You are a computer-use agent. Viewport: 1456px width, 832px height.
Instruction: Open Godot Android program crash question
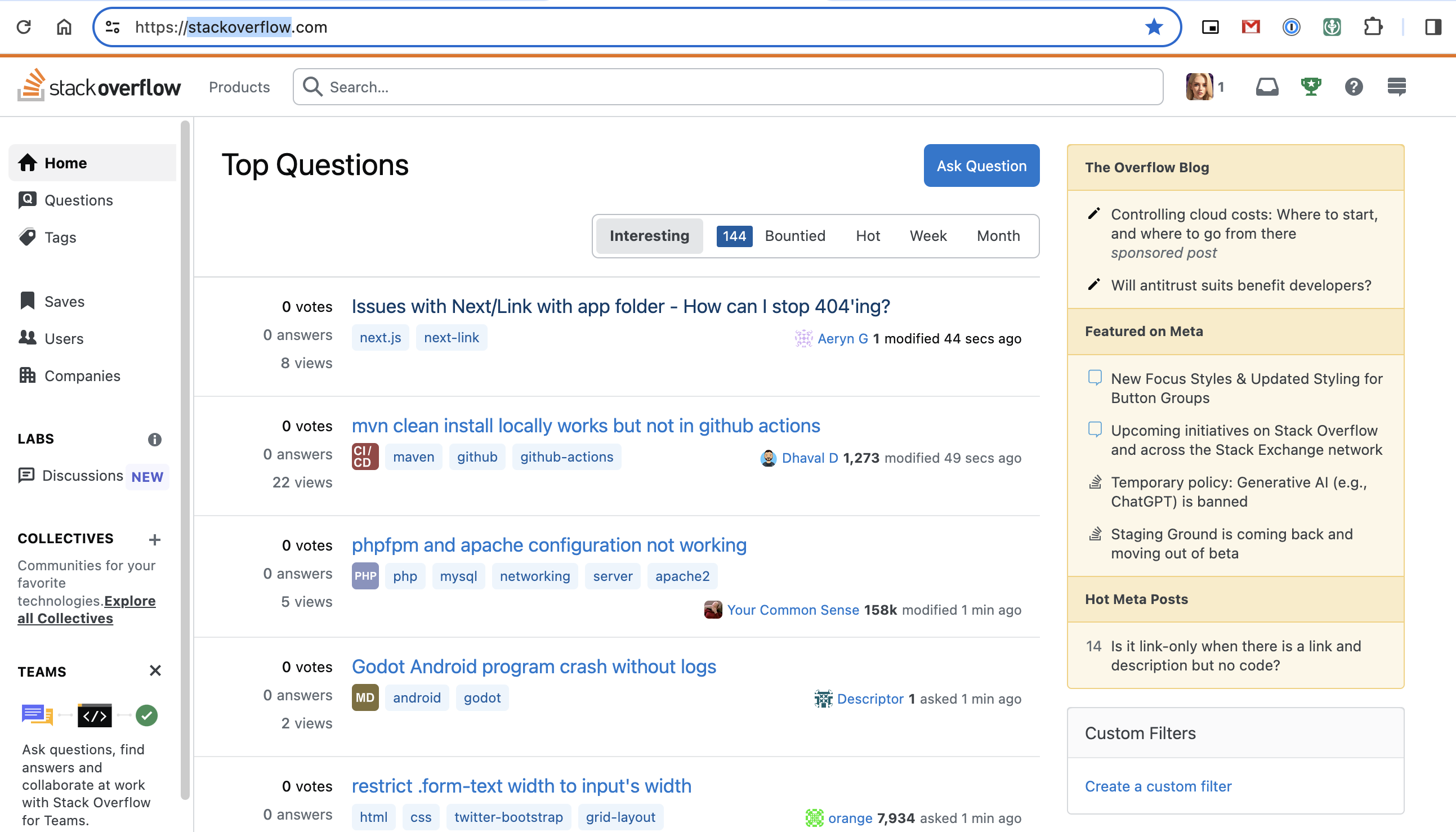click(x=534, y=668)
